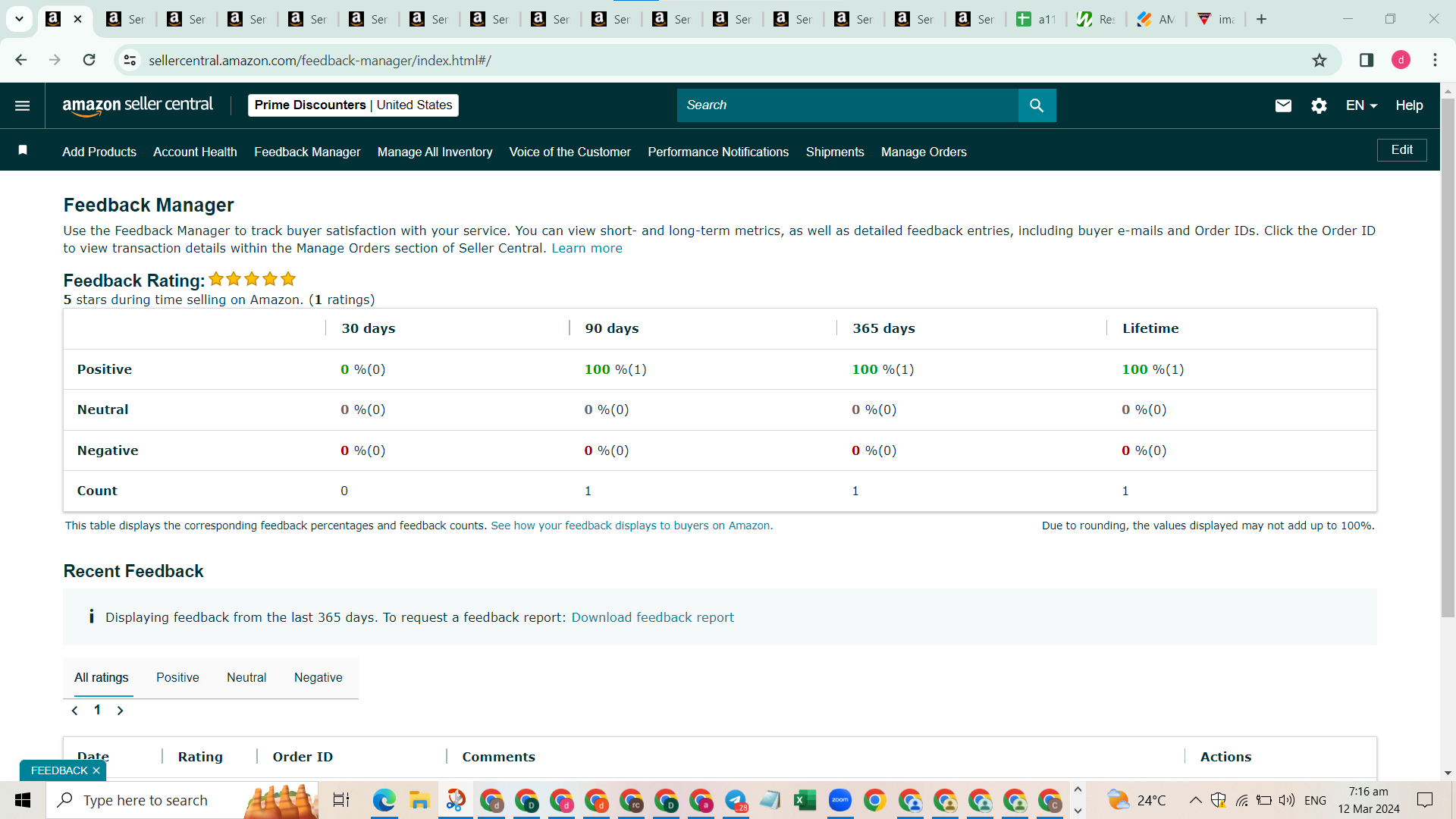1456x819 pixels.
Task: Open See how your feedback displays link
Action: (x=631, y=526)
